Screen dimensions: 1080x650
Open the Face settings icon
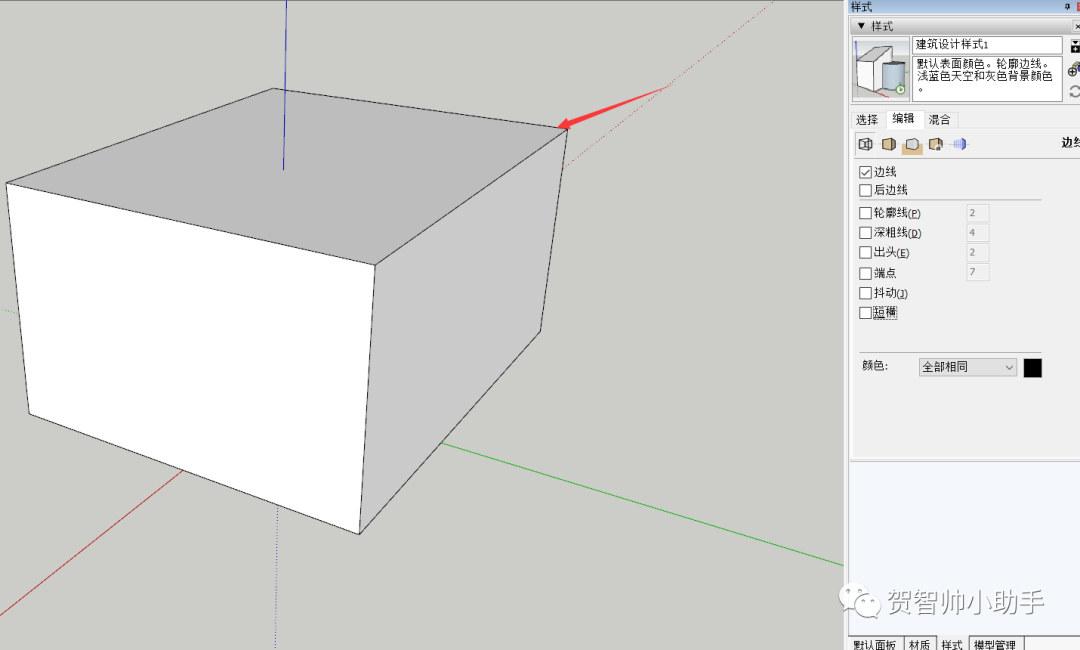pos(888,143)
